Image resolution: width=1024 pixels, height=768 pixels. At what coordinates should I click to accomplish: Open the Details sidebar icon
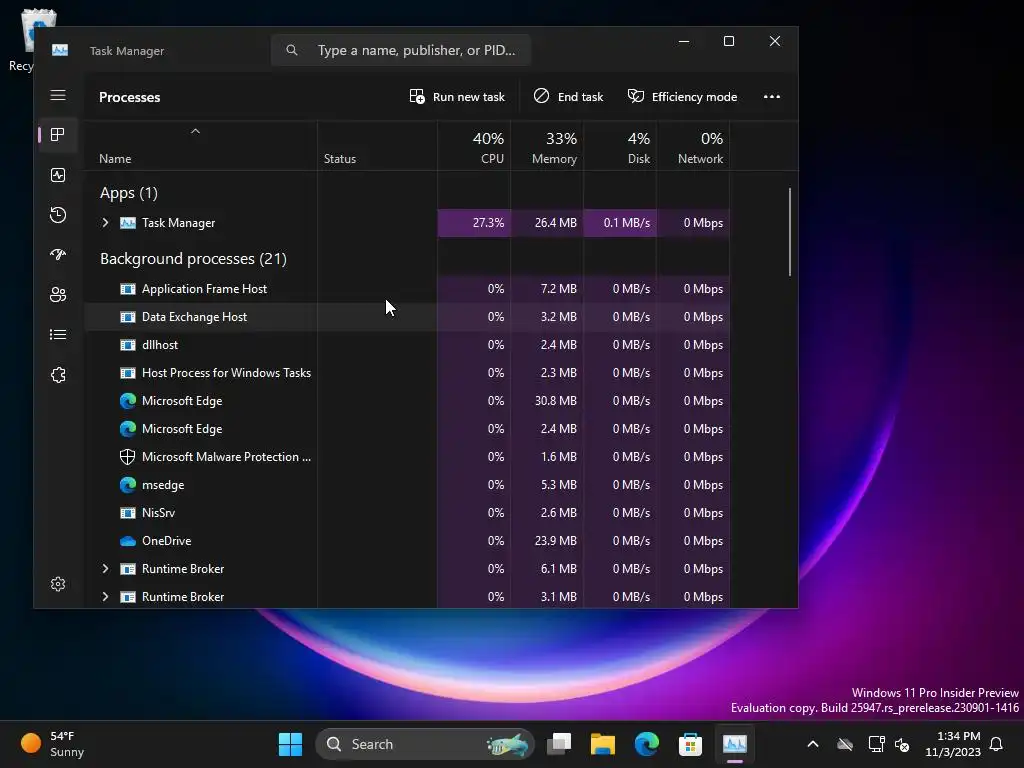click(58, 334)
